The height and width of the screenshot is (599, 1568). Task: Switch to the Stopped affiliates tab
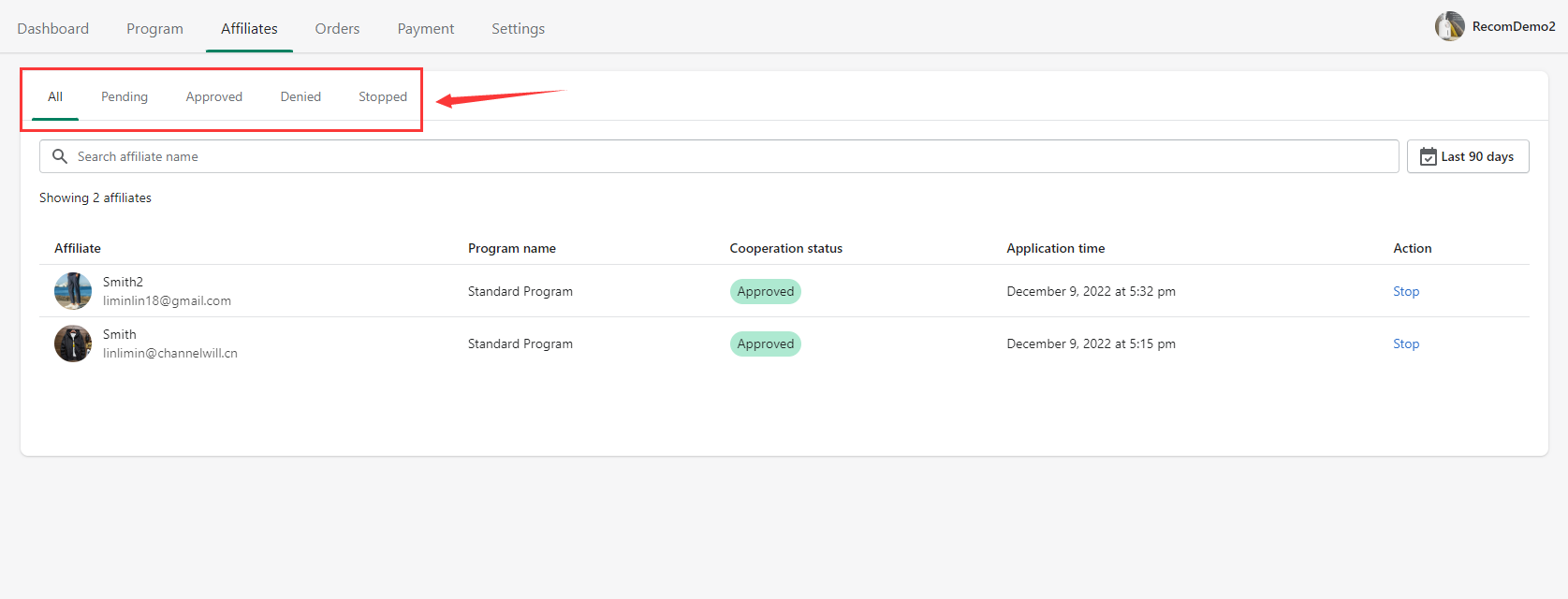[383, 96]
